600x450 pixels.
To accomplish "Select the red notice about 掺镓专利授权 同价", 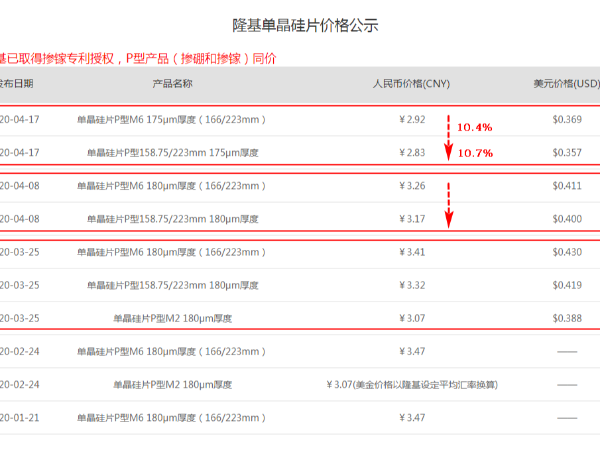I will coord(138,59).
